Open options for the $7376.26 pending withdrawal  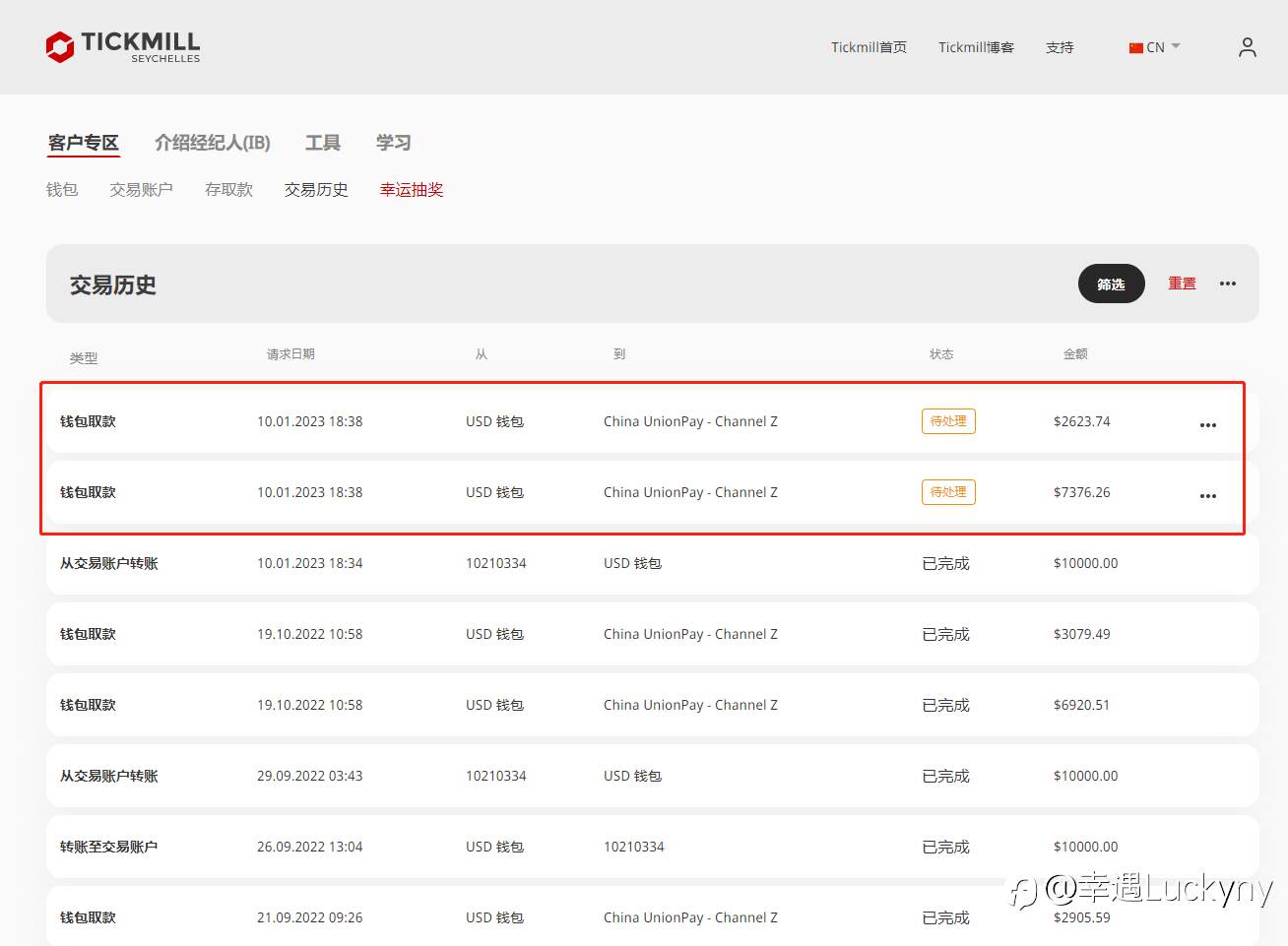click(1207, 496)
